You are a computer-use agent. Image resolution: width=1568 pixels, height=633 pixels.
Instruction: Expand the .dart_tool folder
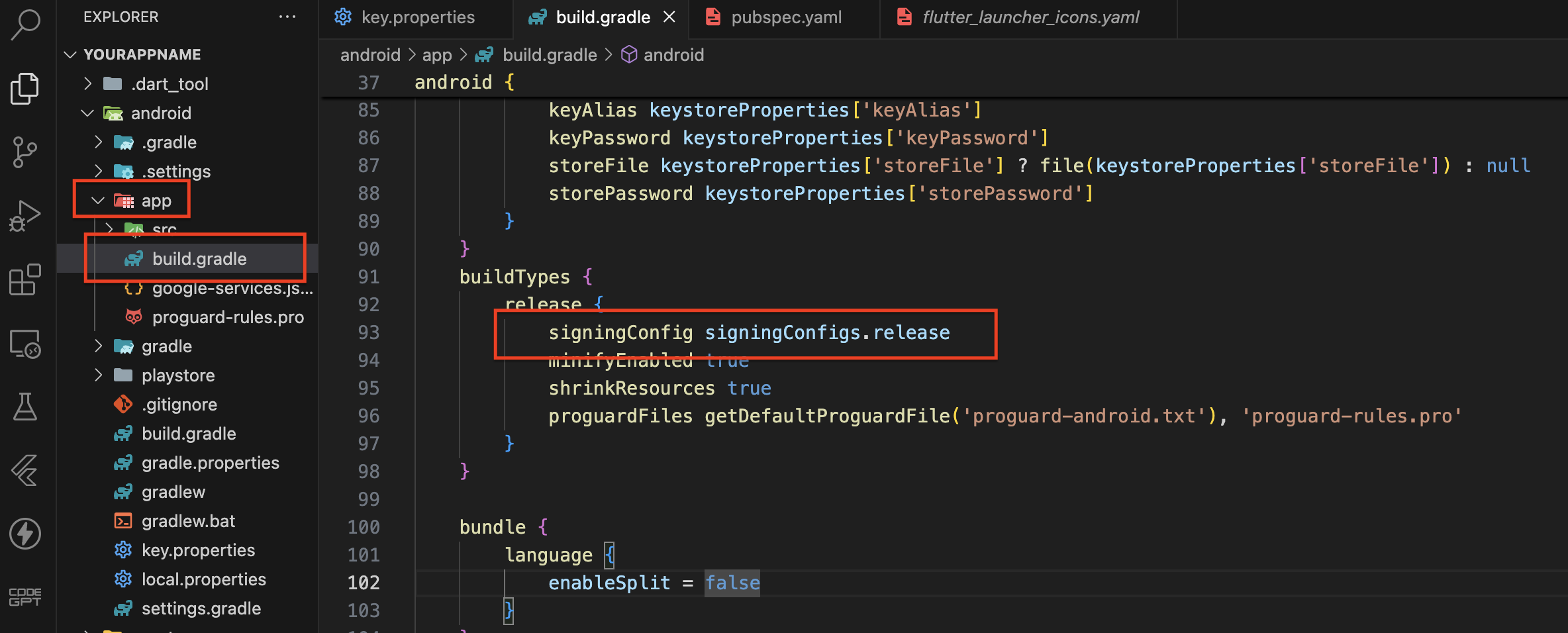click(x=88, y=84)
